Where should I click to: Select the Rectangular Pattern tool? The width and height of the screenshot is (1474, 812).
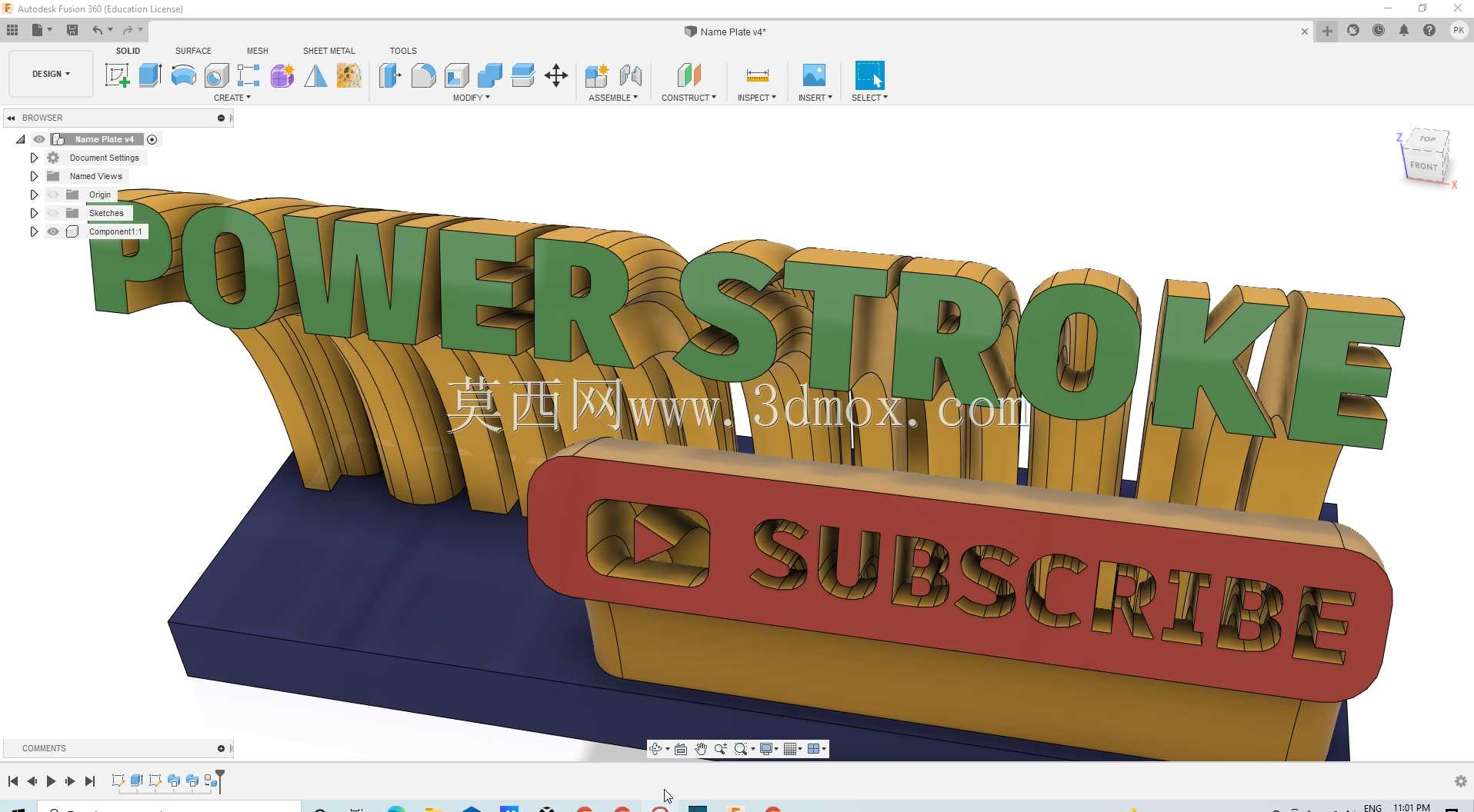point(248,75)
